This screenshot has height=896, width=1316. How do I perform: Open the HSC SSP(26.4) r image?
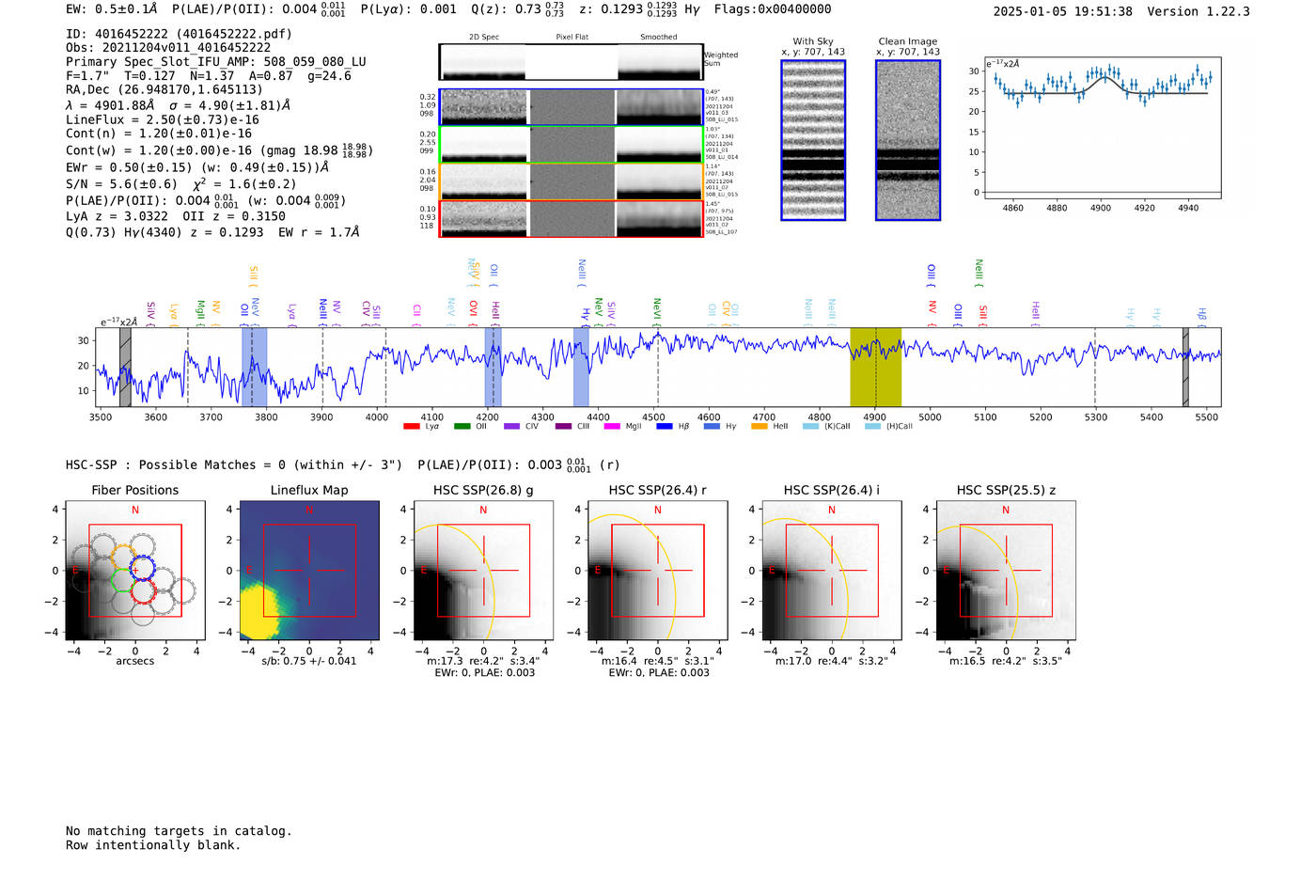point(658,571)
